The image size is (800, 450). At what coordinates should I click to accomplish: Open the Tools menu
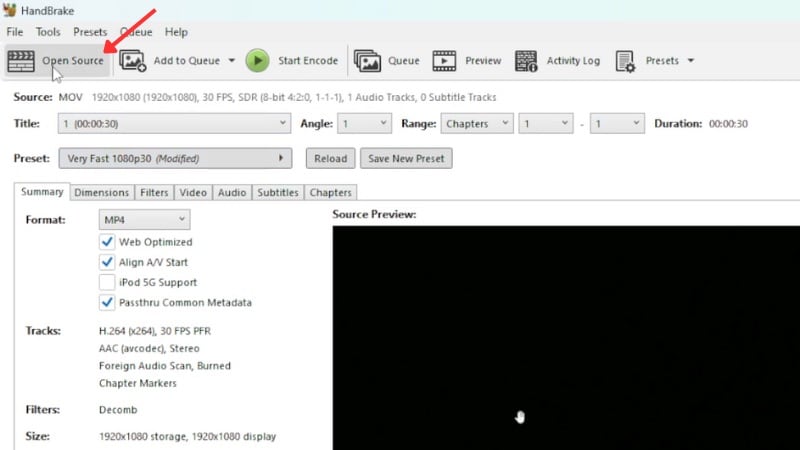pos(48,32)
